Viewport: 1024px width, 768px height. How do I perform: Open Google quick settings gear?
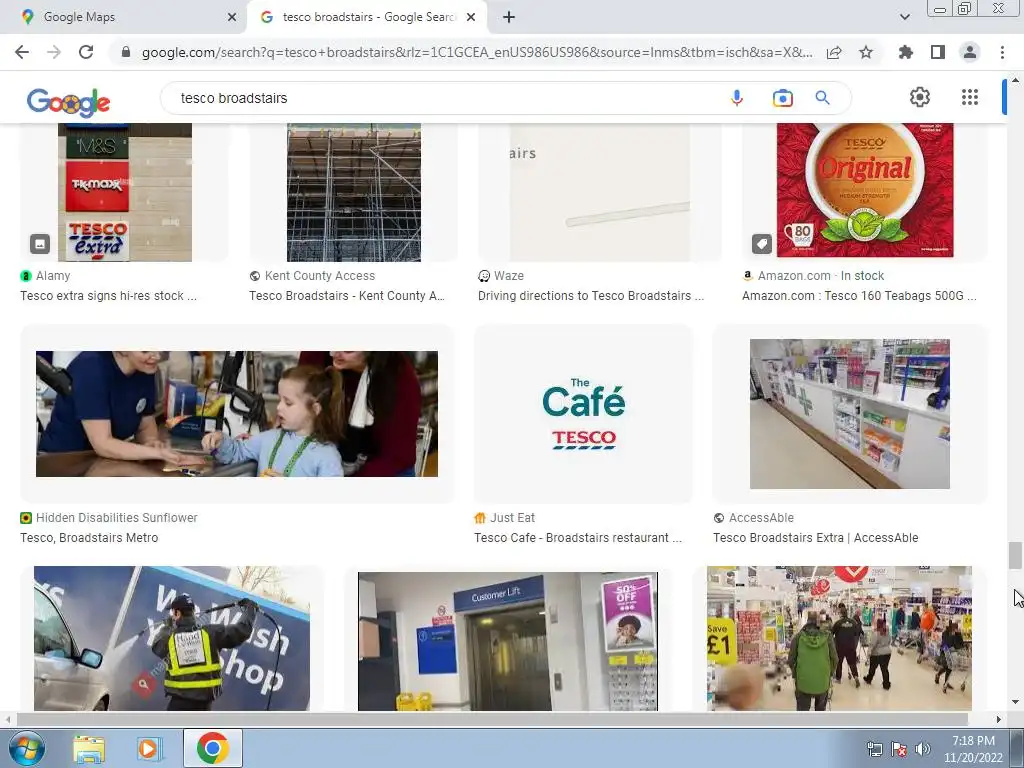920,97
